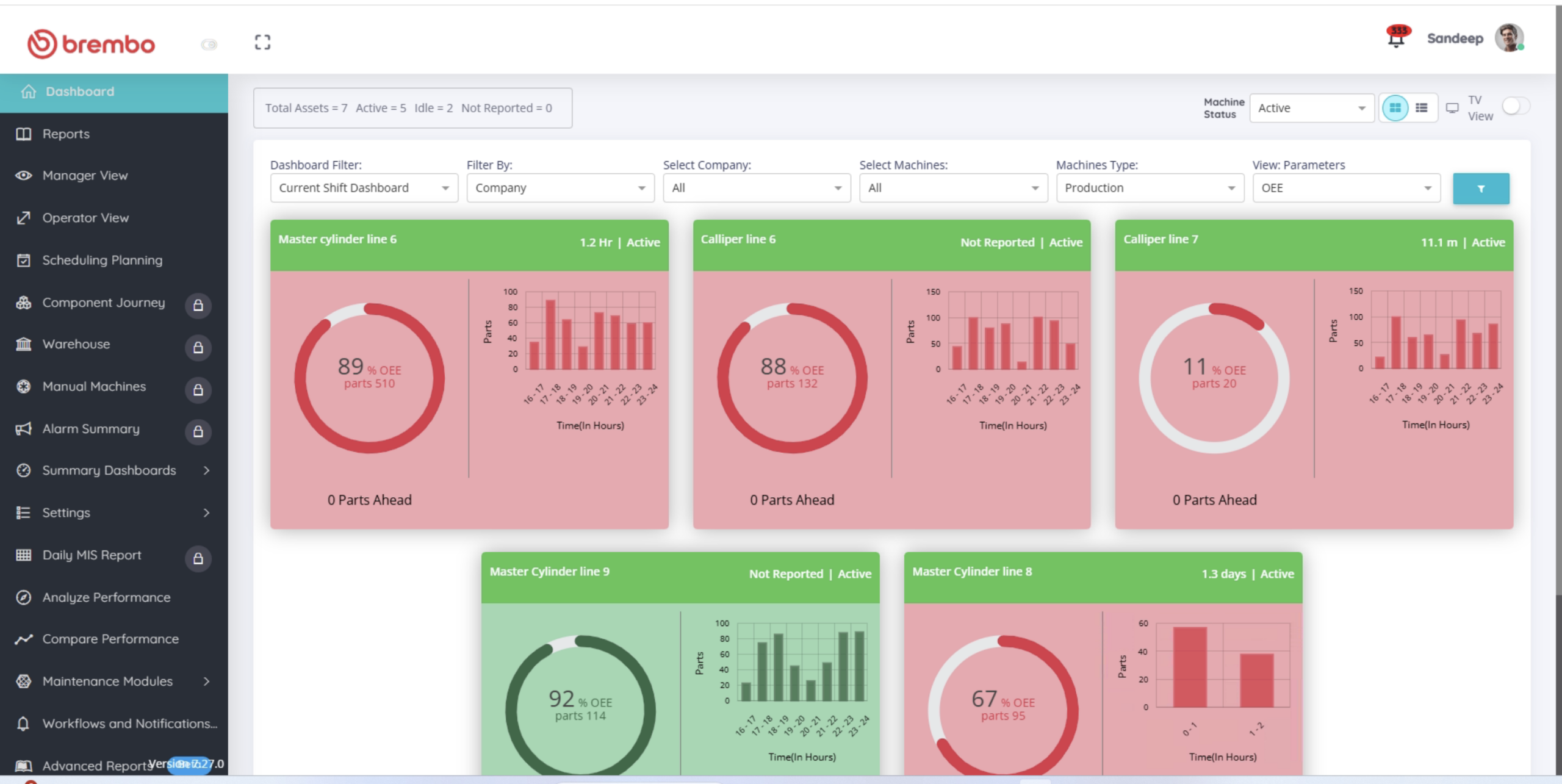Expand Maintenance Modules submenu
Screen dimensions: 1562x784
pyautogui.click(x=206, y=682)
